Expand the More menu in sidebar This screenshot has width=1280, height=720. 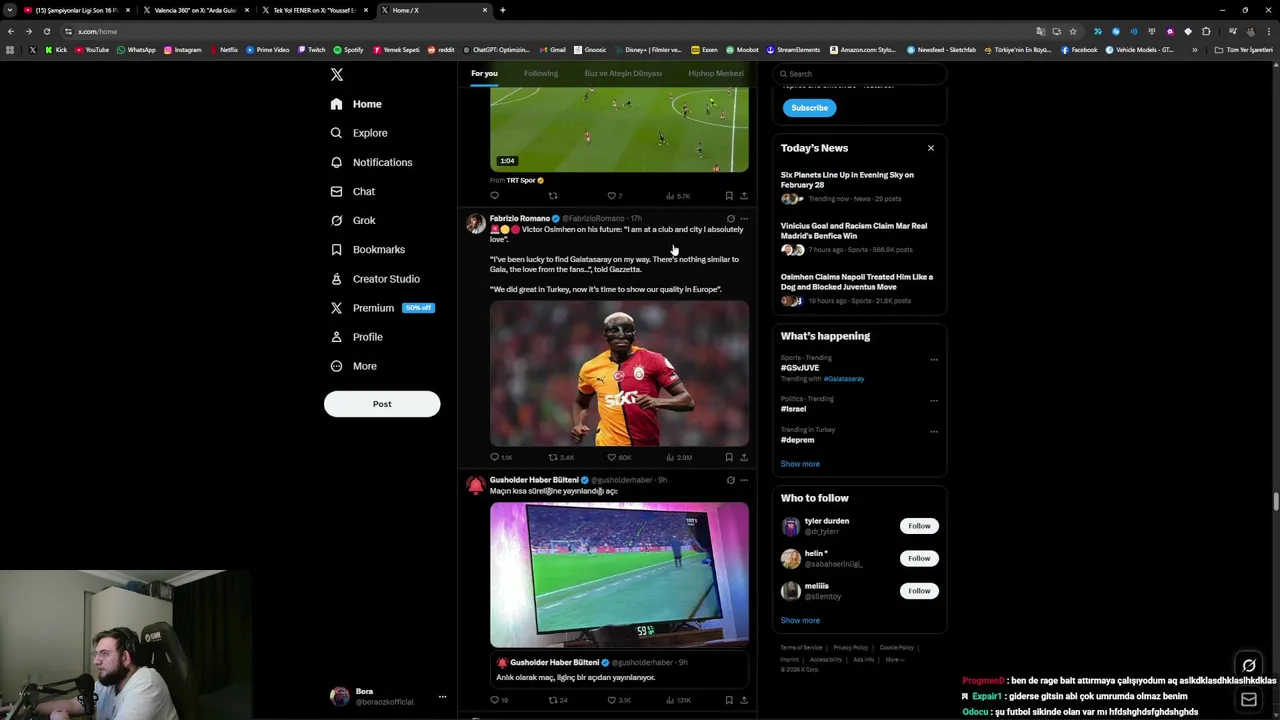[353, 366]
